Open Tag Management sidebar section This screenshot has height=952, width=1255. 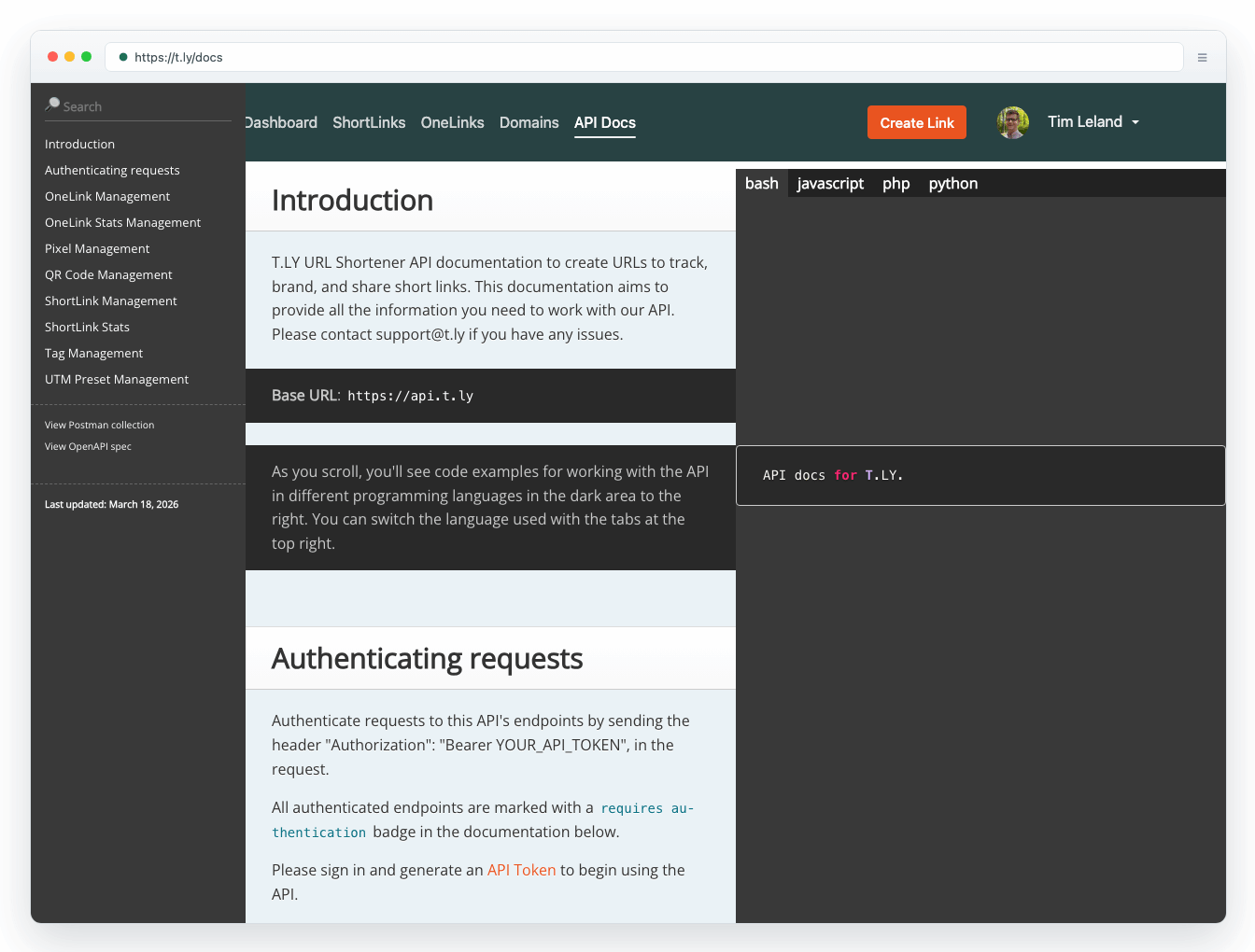click(93, 353)
